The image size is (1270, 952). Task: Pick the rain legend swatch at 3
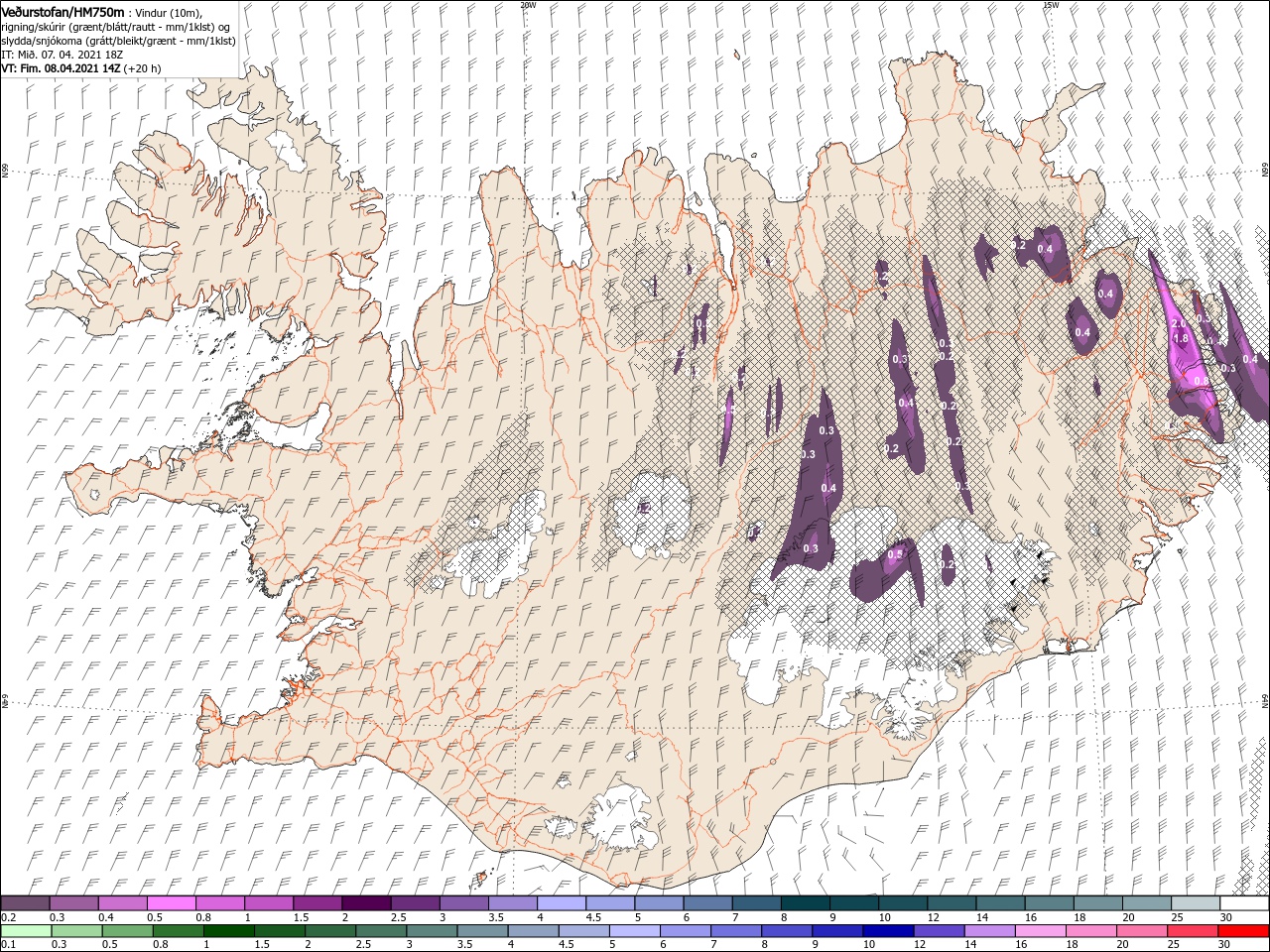432,930
